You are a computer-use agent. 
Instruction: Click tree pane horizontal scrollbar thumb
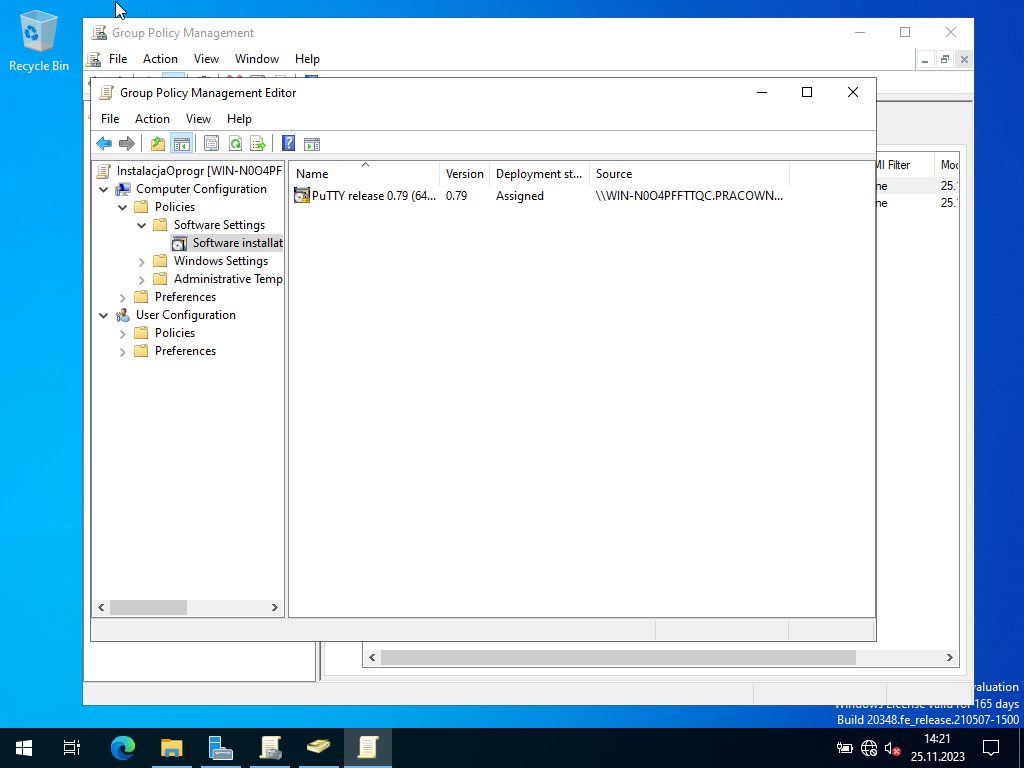pyautogui.click(x=148, y=608)
